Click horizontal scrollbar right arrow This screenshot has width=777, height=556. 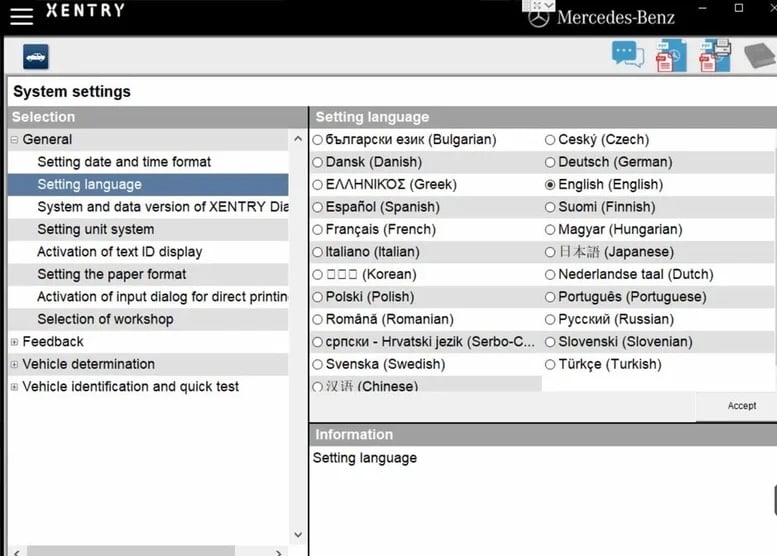pyautogui.click(x=279, y=552)
